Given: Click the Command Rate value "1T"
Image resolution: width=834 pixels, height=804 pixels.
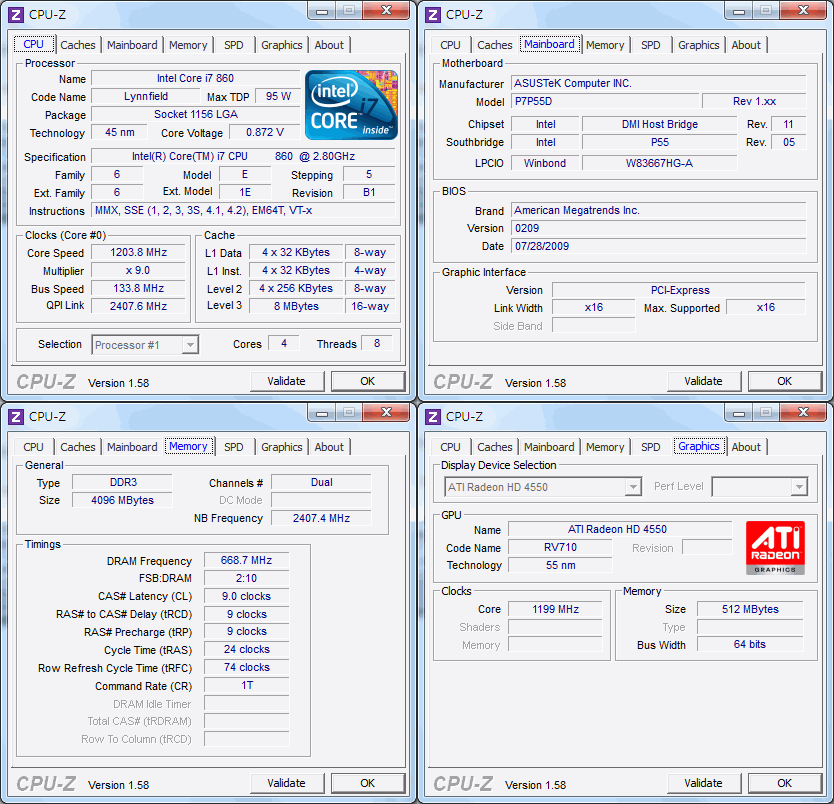Looking at the screenshot, I should (x=246, y=685).
